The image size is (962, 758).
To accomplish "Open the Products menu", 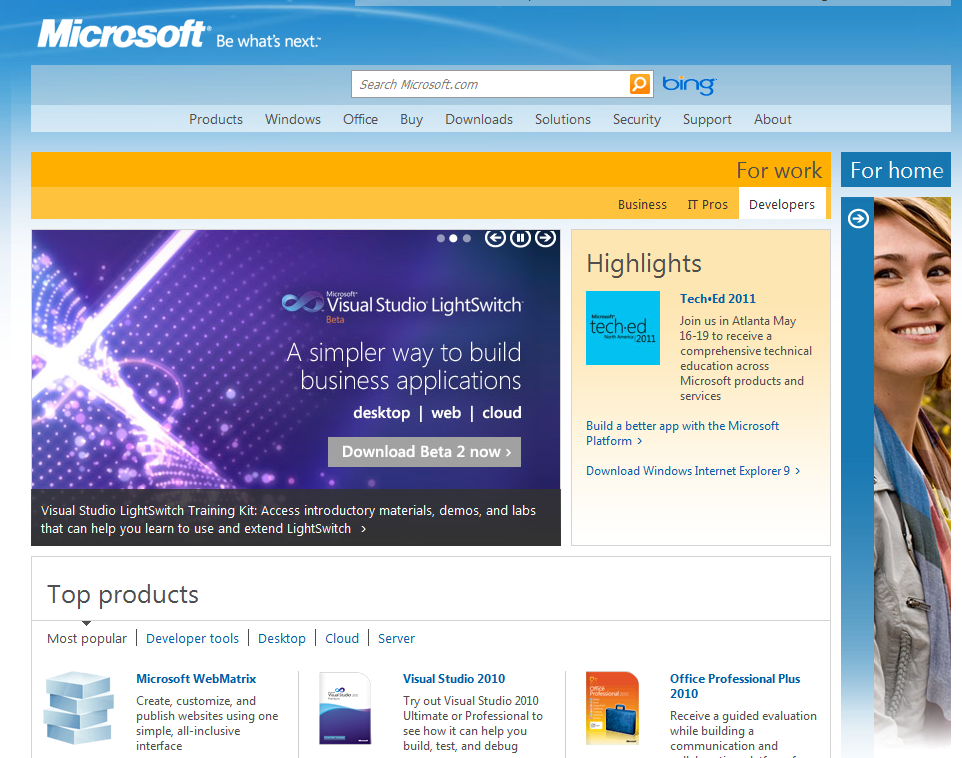I will click(216, 120).
